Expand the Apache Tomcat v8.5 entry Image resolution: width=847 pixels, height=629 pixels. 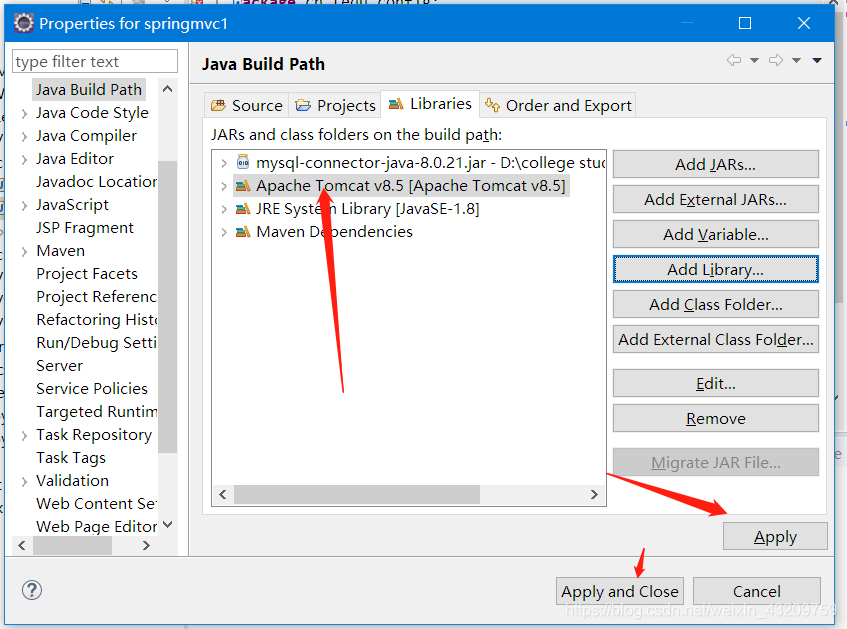click(x=224, y=186)
